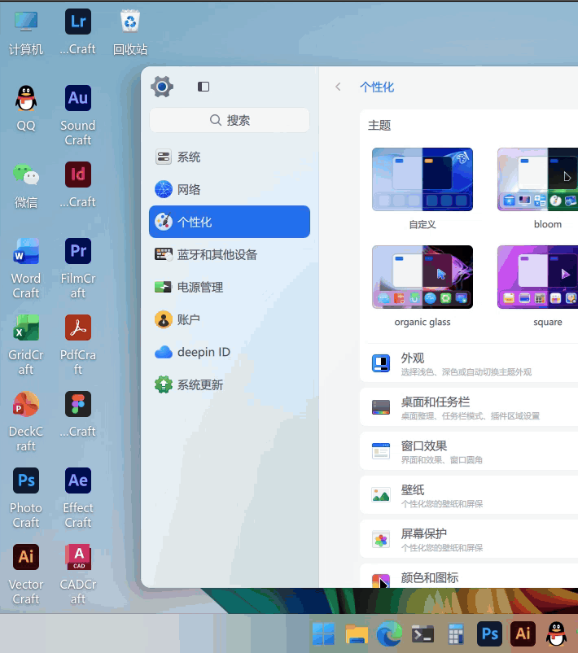Viewport: 578px width, 655px height.
Task: Open 颜色和图标 settings
Action: 469,576
